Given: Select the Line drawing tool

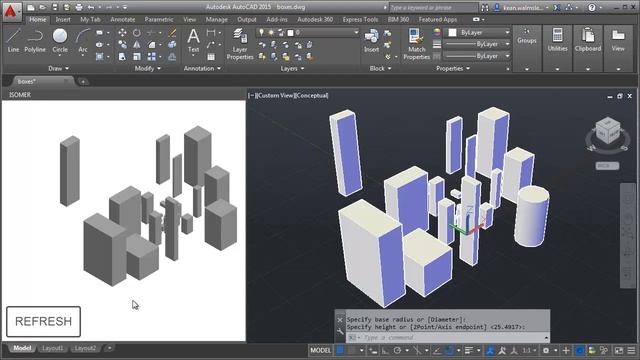Looking at the screenshot, I should [13, 41].
